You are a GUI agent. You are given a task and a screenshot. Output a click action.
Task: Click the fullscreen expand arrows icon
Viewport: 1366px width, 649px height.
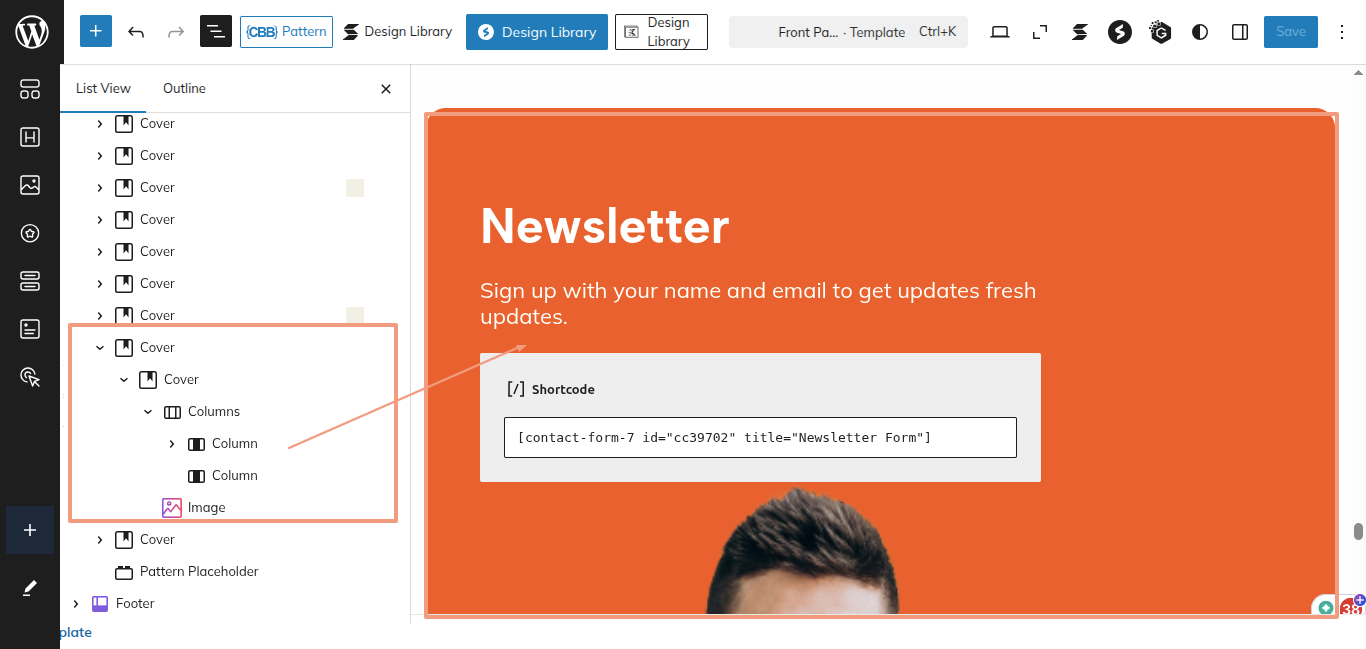[1040, 32]
